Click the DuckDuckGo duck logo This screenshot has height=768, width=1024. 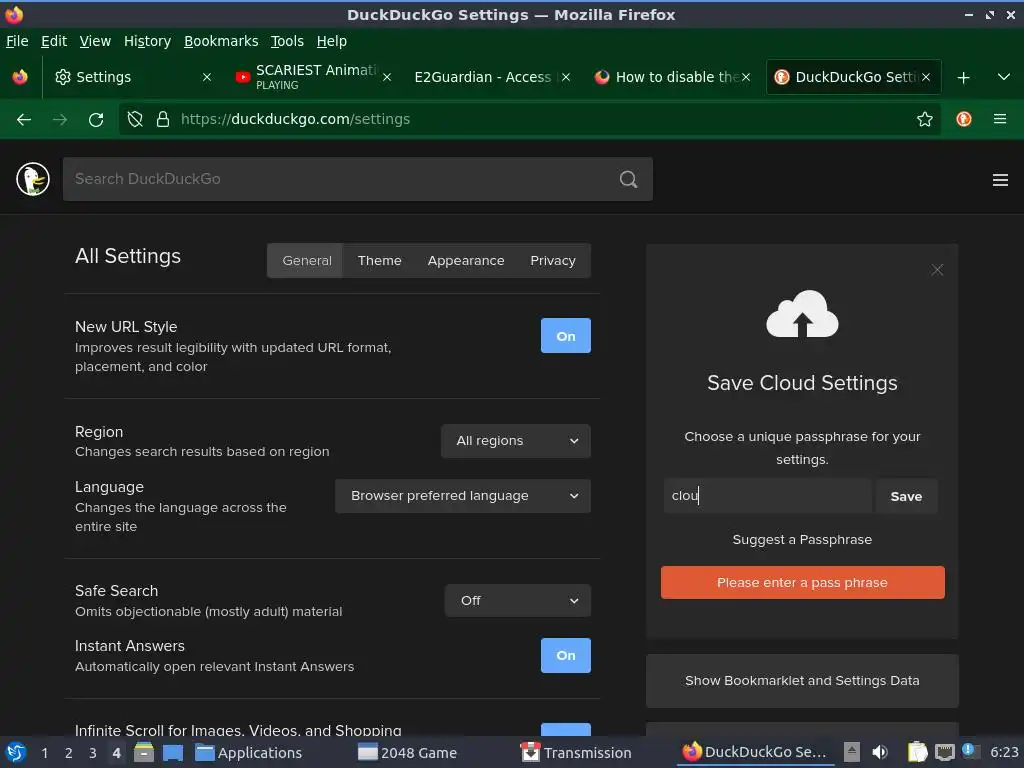pyautogui.click(x=33, y=179)
